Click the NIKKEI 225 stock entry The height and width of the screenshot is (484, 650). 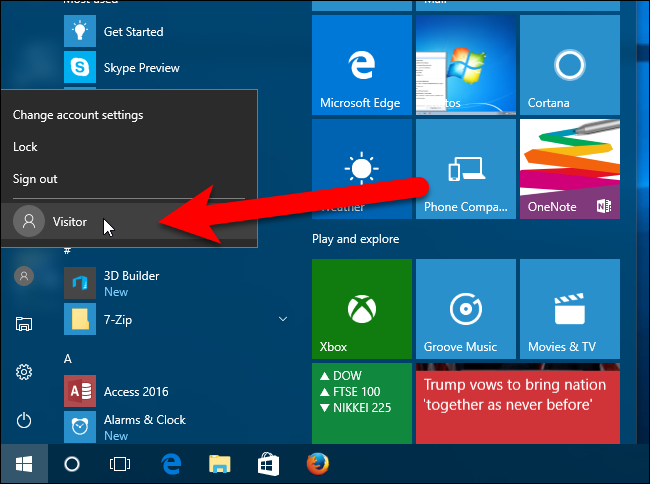click(356, 408)
